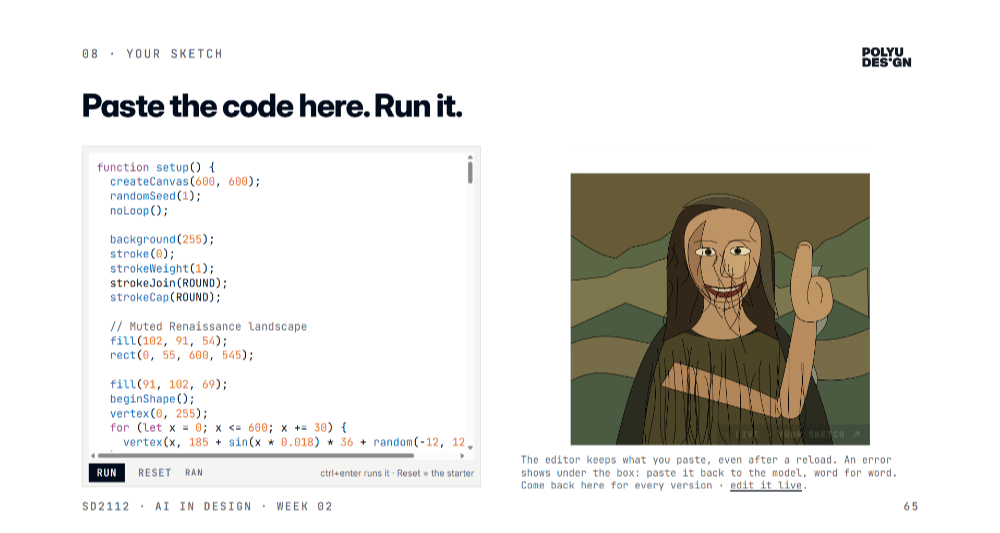Place the cursor on the noLoop(); line
Screen dimensions: 1000x533
(138, 210)
